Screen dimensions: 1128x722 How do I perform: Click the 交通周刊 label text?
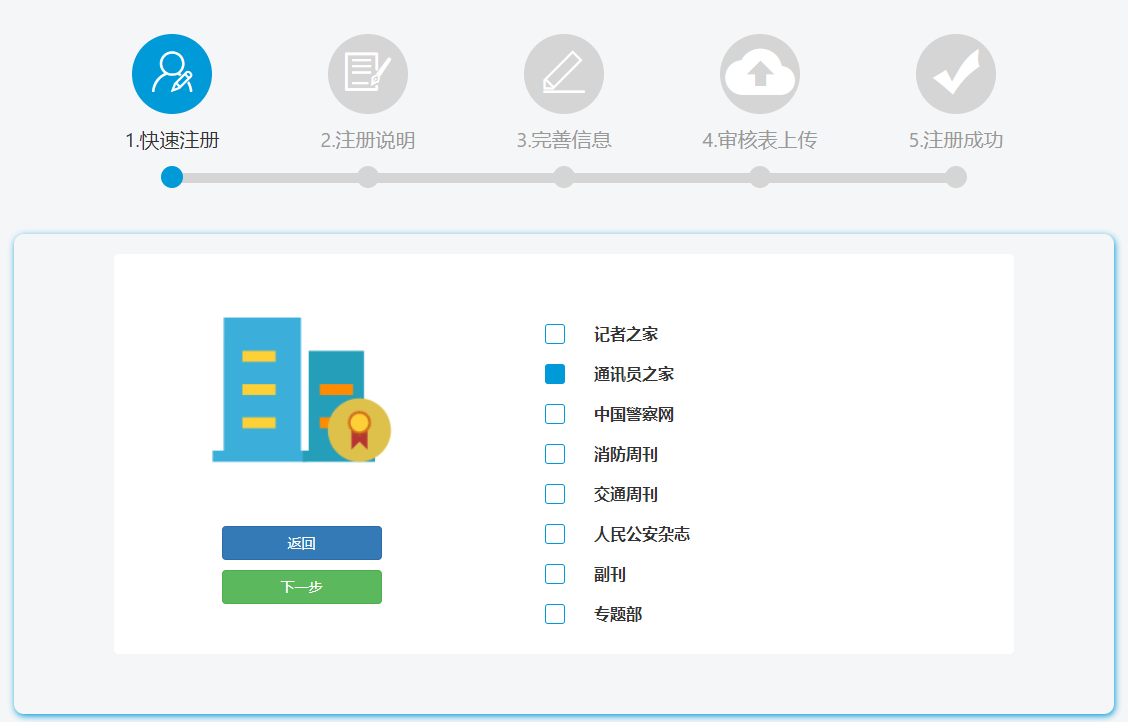[x=626, y=494]
